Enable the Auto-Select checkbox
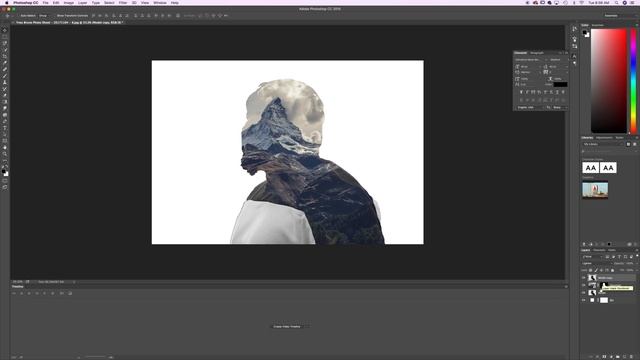 pos(18,16)
